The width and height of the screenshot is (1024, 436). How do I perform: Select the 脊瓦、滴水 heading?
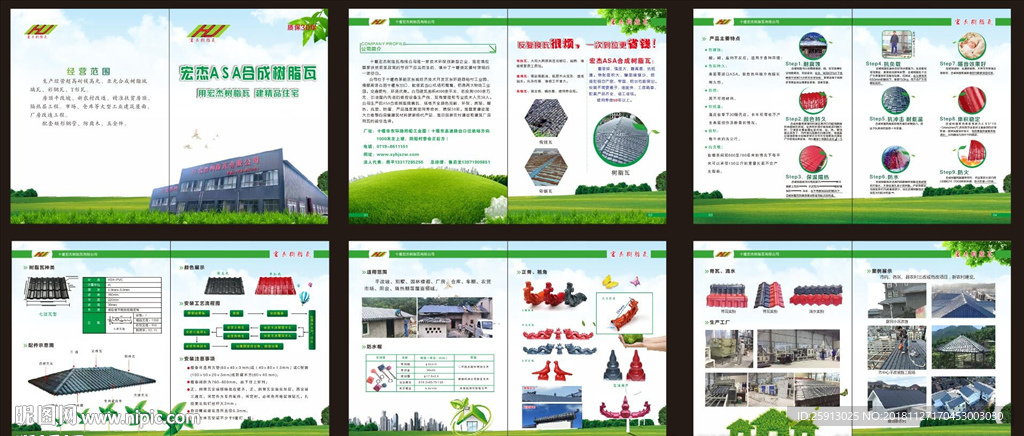pos(721,271)
